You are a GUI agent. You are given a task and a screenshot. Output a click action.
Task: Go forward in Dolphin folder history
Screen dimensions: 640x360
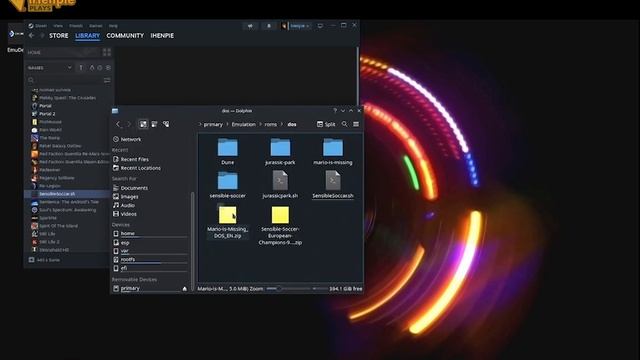[x=129, y=124]
